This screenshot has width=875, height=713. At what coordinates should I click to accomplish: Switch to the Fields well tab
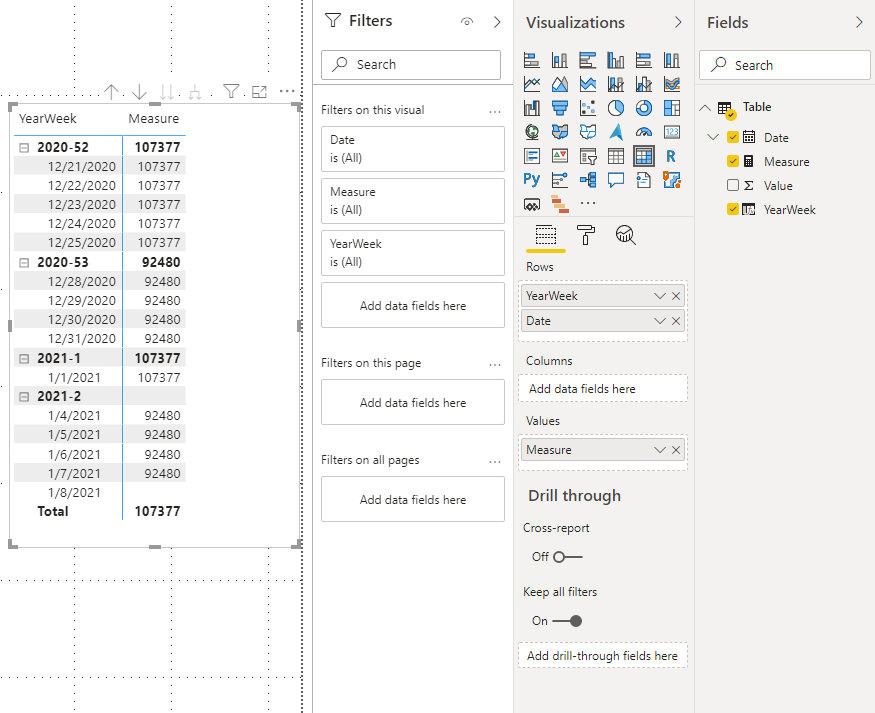pos(546,235)
